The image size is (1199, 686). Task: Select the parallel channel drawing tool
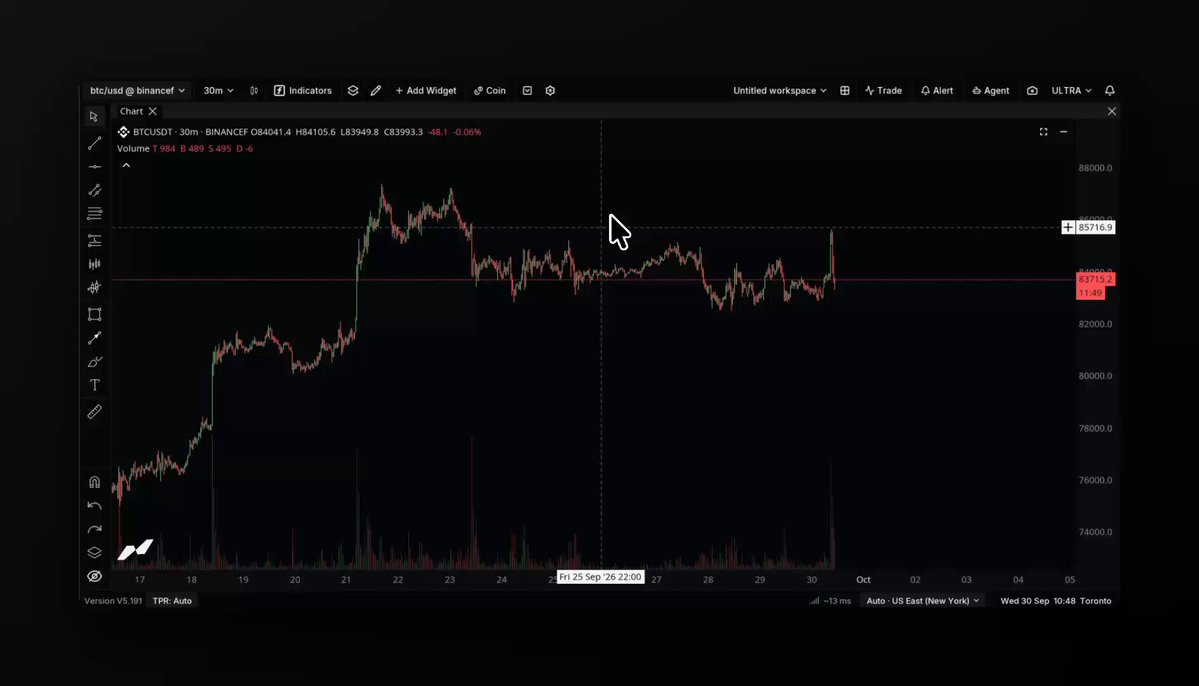click(x=94, y=190)
